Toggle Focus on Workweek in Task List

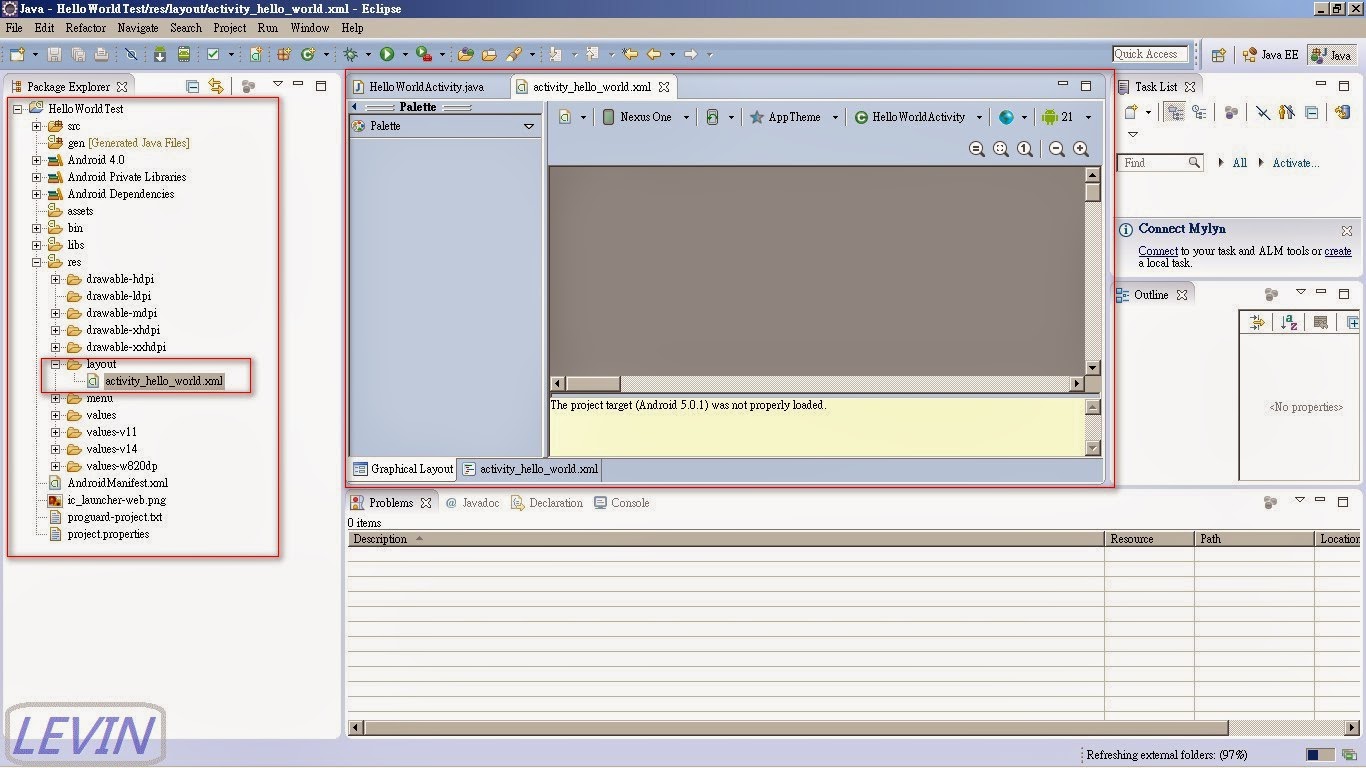tap(1231, 113)
